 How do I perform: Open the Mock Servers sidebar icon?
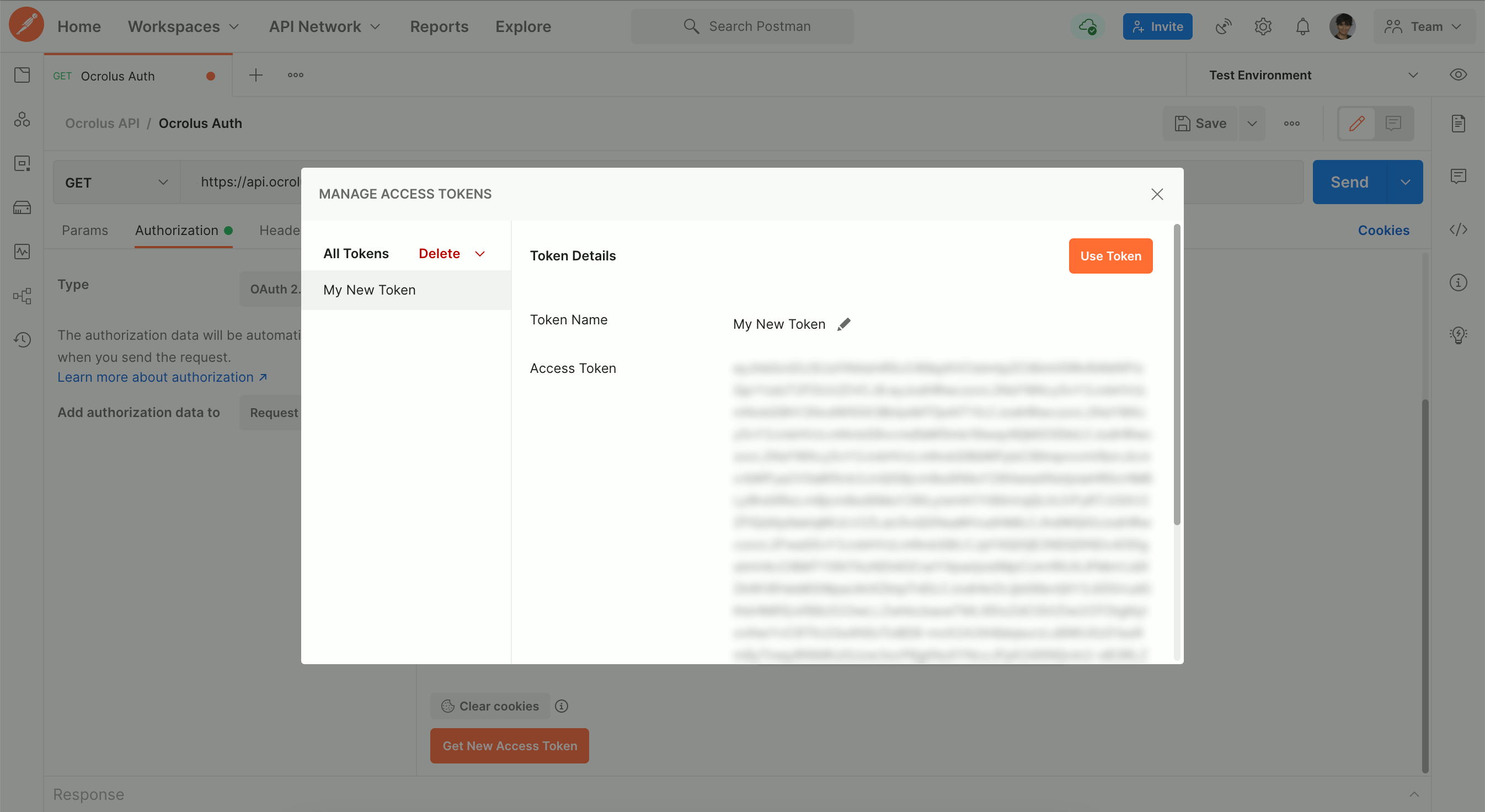coord(22,207)
